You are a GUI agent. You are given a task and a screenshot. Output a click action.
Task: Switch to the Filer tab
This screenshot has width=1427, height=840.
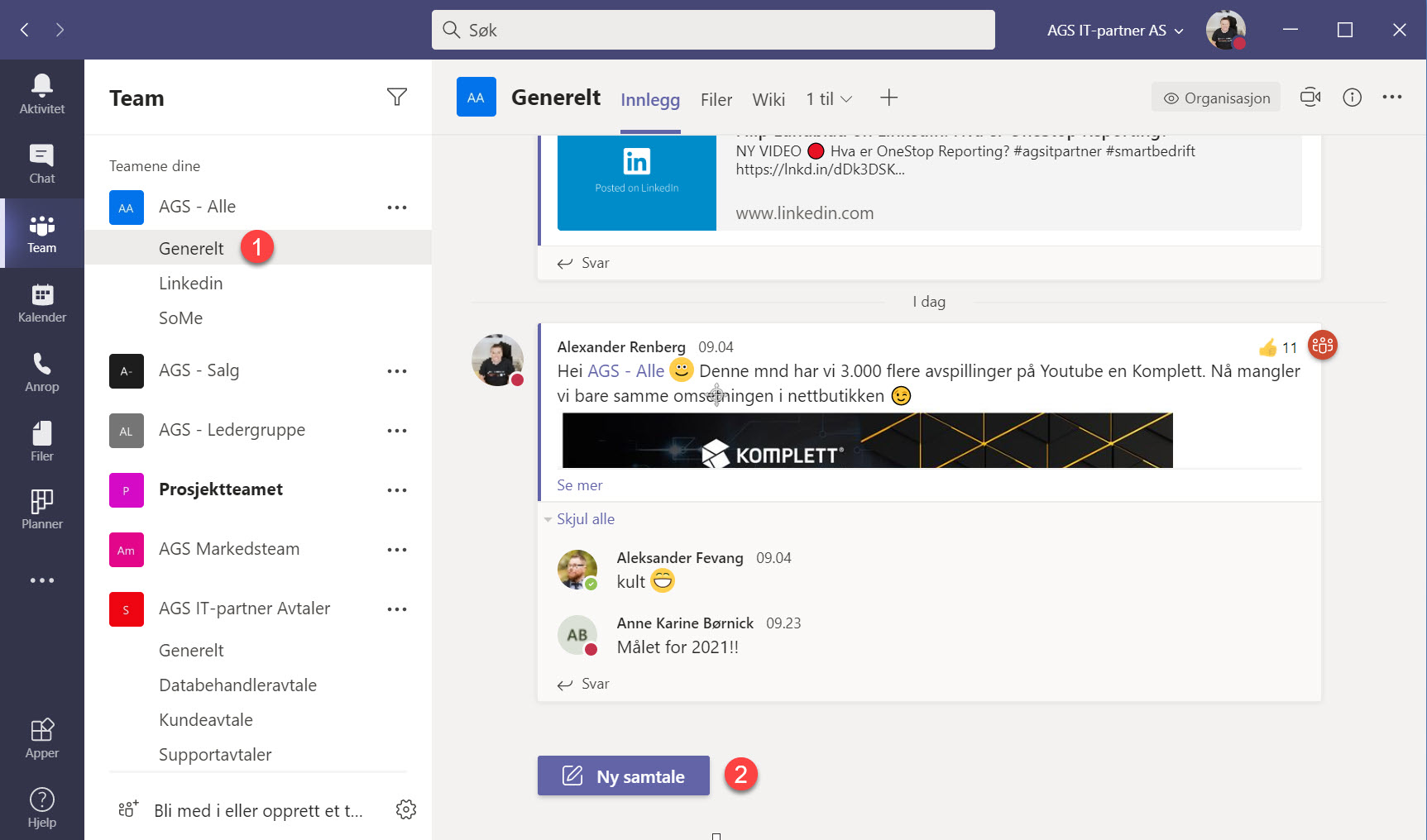[716, 99]
